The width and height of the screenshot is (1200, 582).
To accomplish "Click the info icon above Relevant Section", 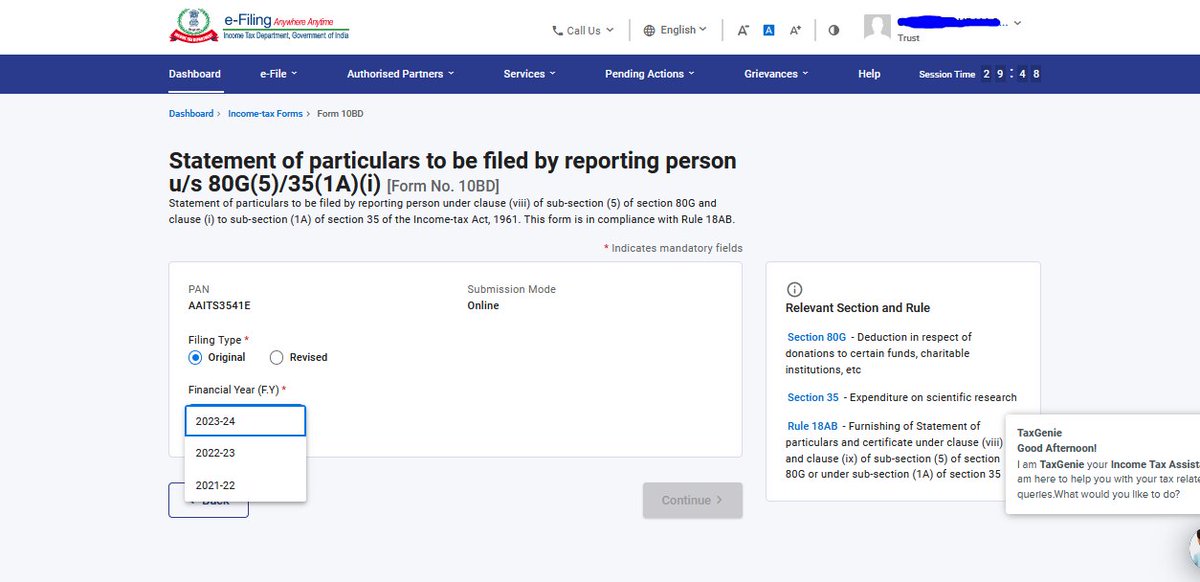I will click(x=795, y=289).
